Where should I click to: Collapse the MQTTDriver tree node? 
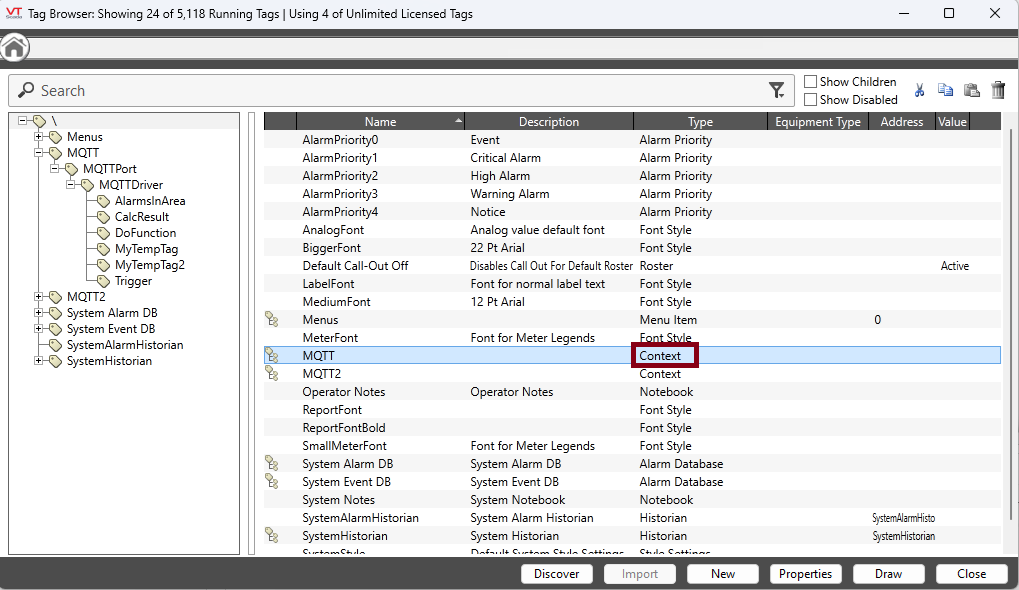pyautogui.click(x=71, y=185)
